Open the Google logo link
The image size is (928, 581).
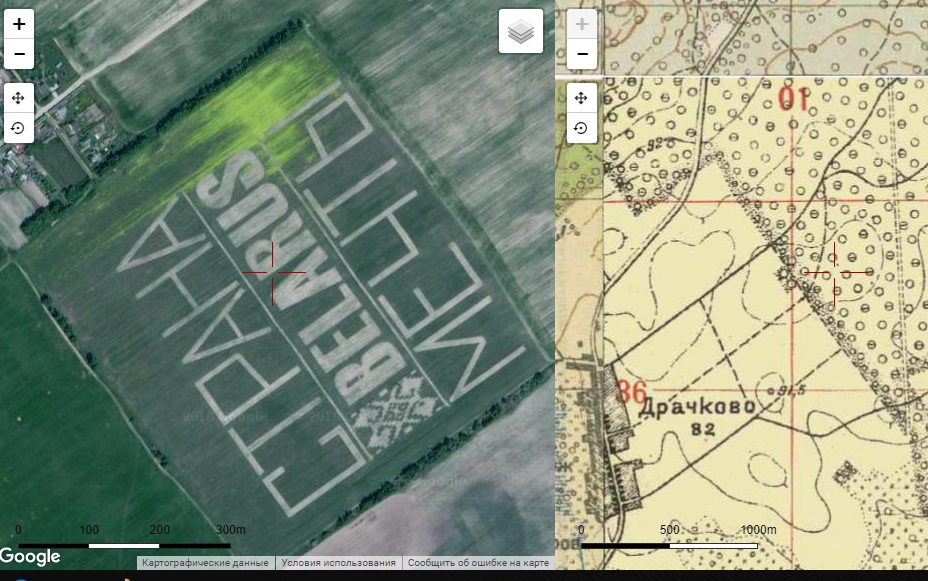(30, 556)
